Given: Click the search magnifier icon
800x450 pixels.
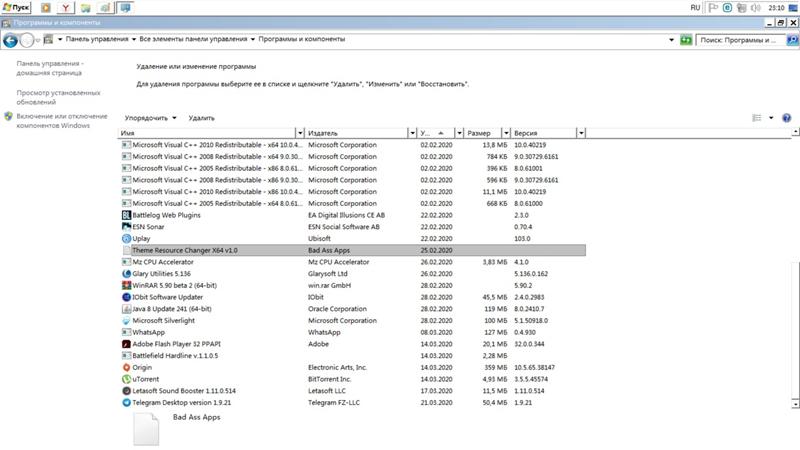Looking at the screenshot, I should click(792, 40).
